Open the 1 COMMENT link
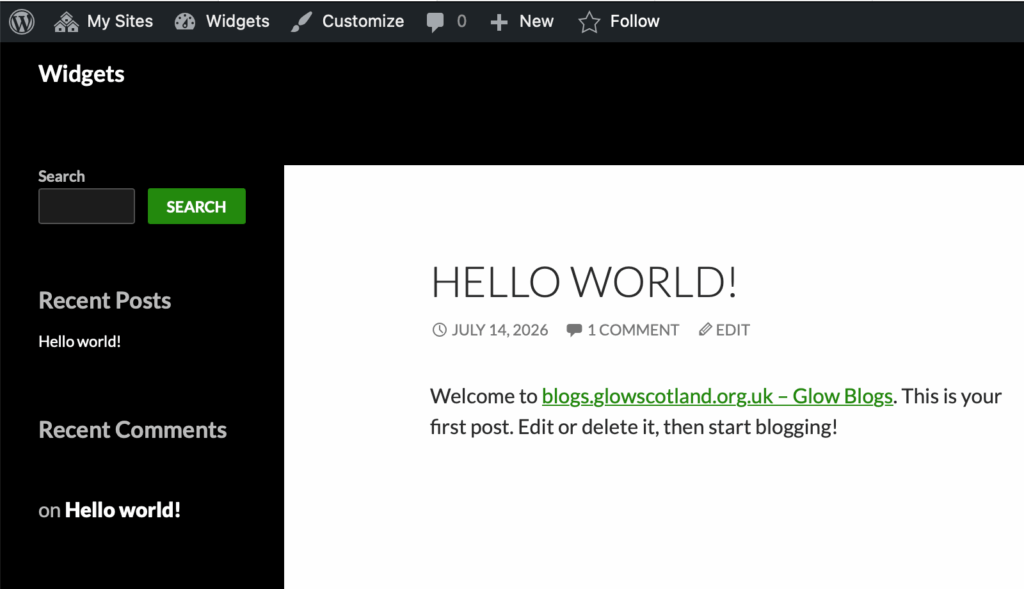Screen dimensions: 1024x589 633,330
